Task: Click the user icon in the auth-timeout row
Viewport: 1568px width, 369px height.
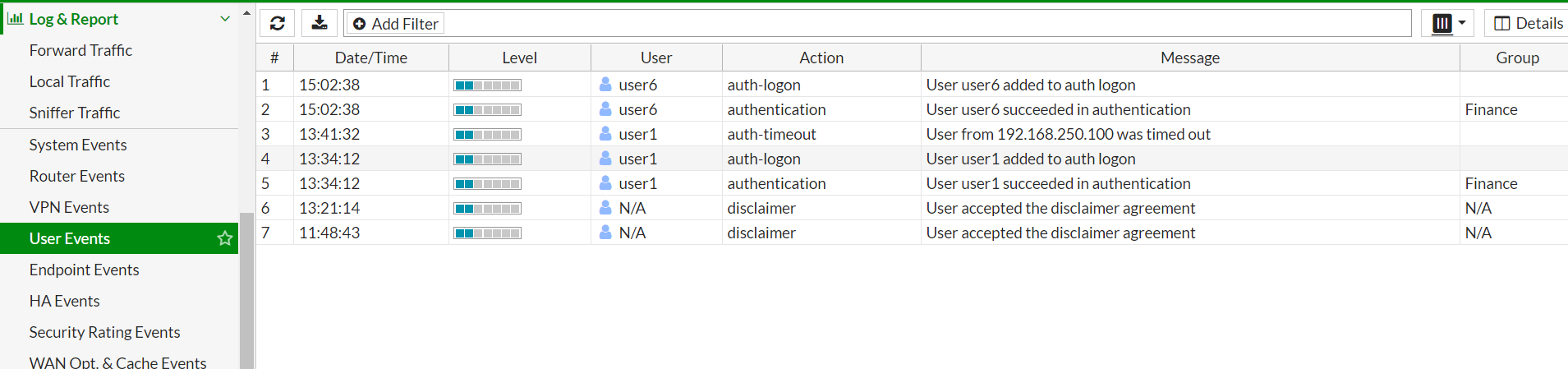Action: pyautogui.click(x=605, y=134)
